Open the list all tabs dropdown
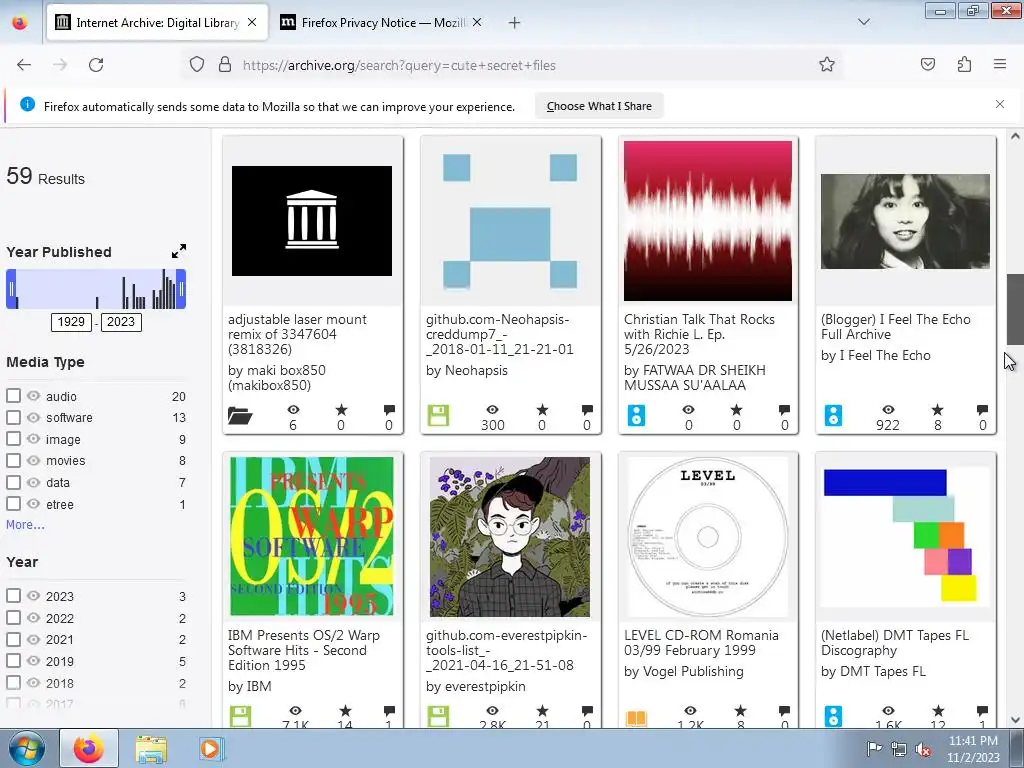The width and height of the screenshot is (1024, 768). tap(863, 22)
